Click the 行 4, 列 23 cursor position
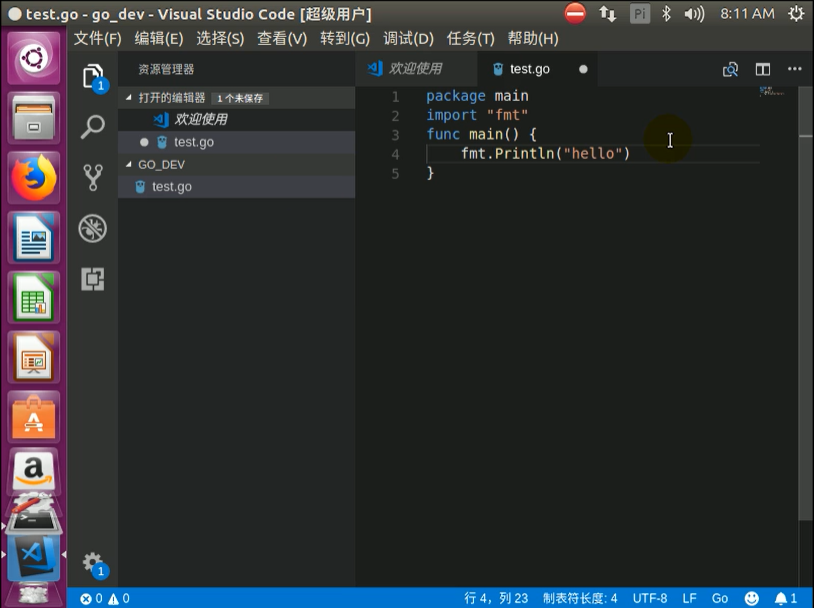Screen dimensions: 814x608 (496, 599)
